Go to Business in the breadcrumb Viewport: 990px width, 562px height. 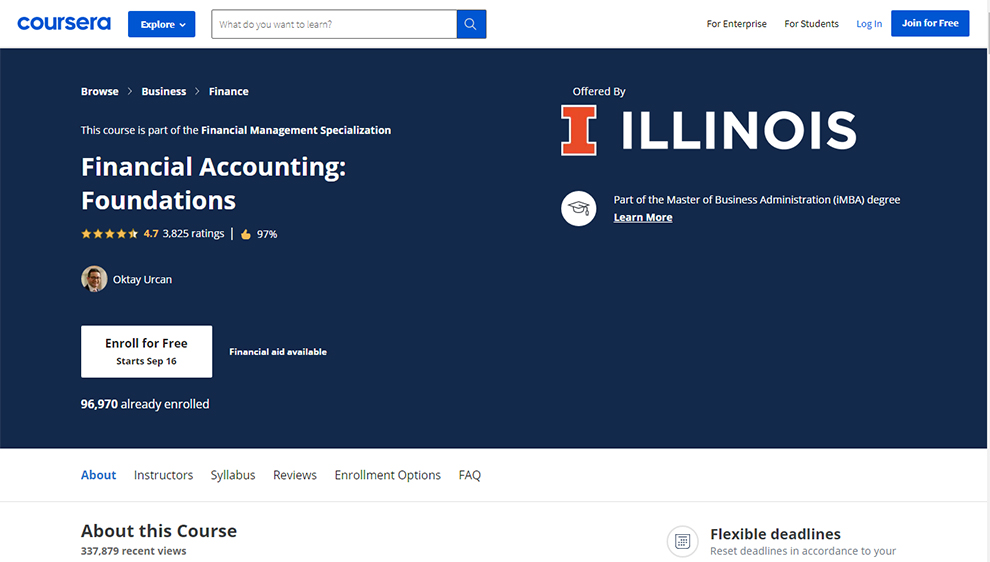click(x=164, y=91)
